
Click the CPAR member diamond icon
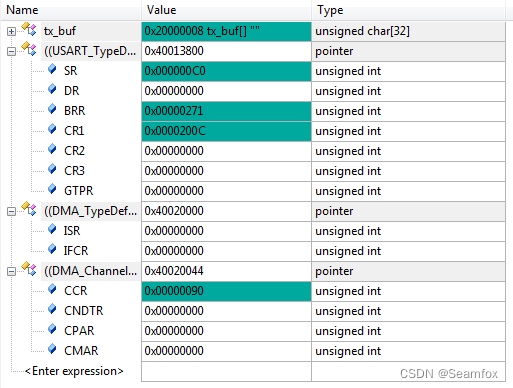click(52, 329)
